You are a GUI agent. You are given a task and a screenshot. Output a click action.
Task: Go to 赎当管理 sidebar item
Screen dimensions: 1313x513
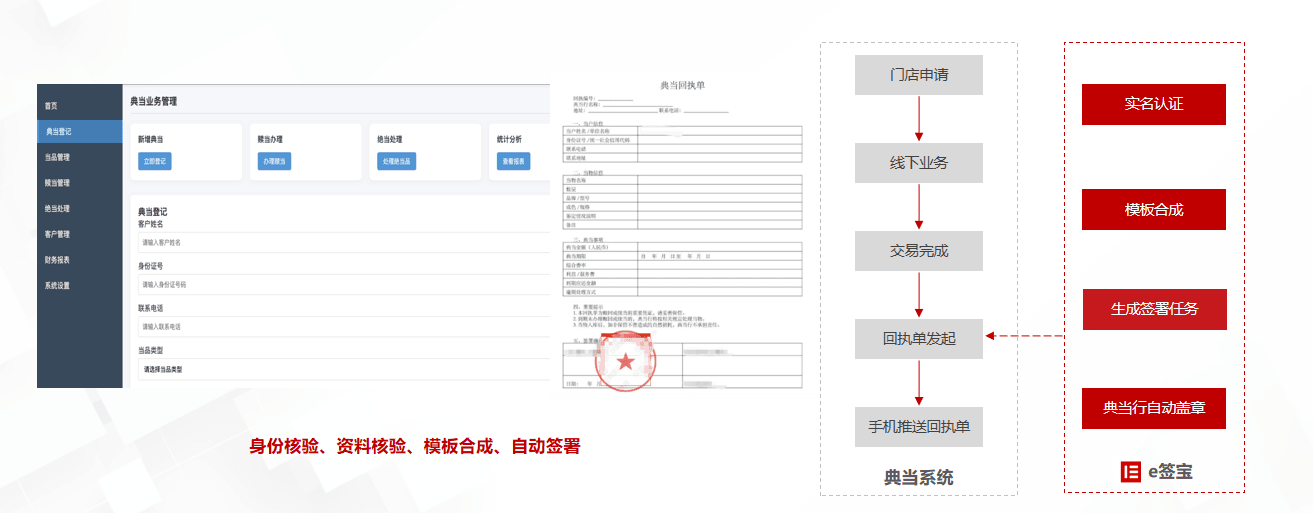click(57, 183)
